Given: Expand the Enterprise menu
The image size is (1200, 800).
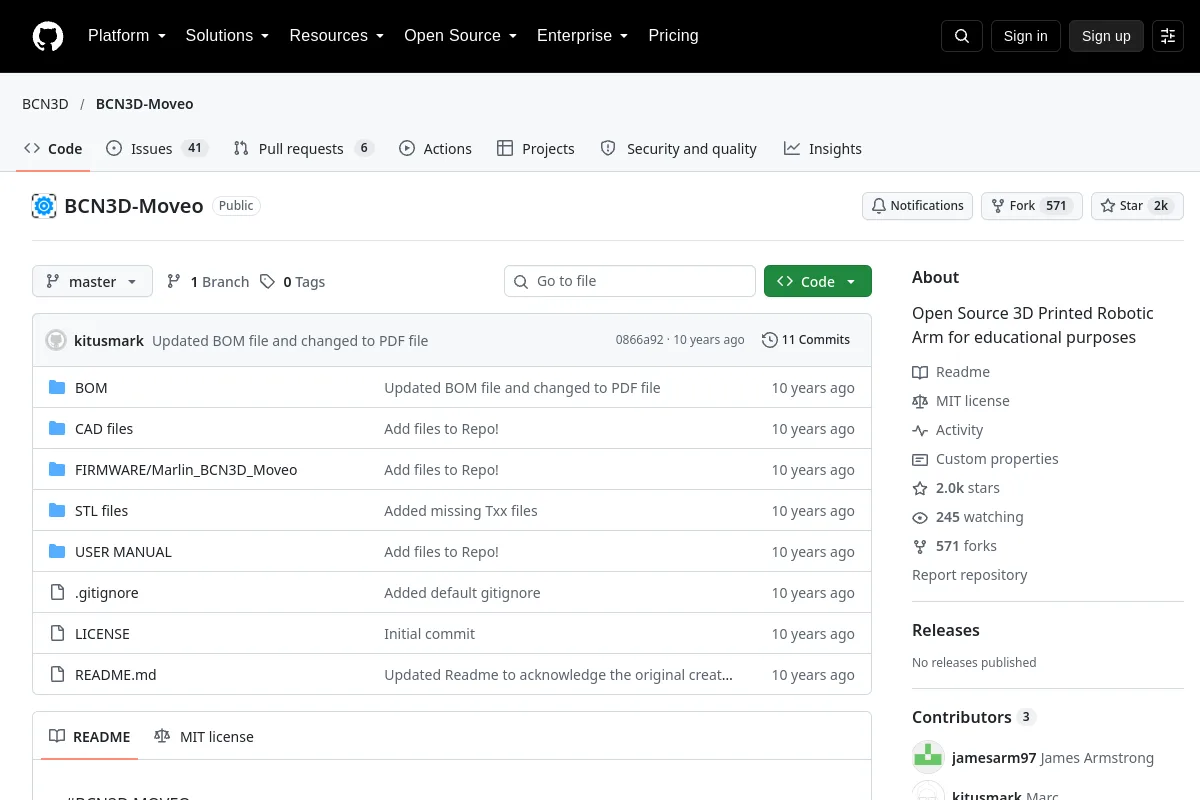Looking at the screenshot, I should pyautogui.click(x=582, y=36).
